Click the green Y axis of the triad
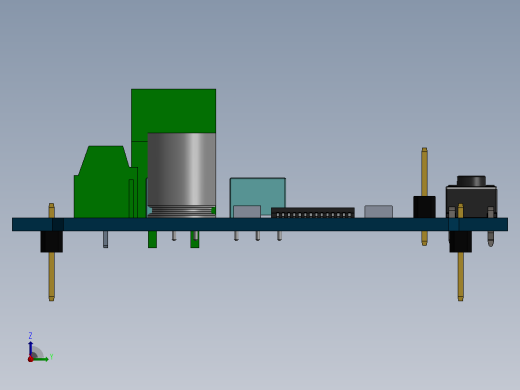520x390 pixels. pos(41,359)
